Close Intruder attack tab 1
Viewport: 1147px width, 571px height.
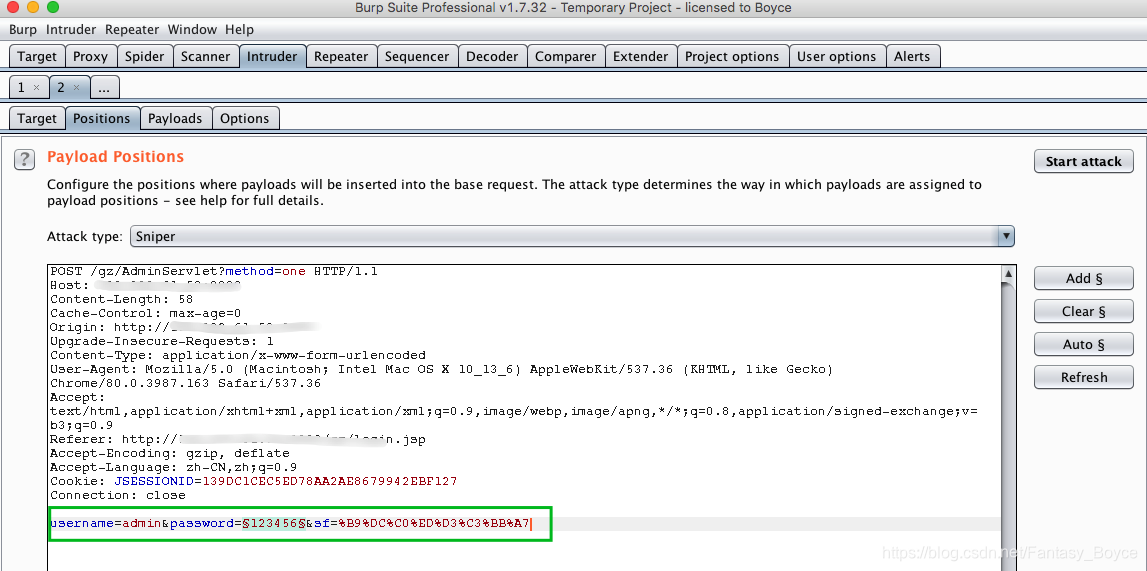pos(36,88)
